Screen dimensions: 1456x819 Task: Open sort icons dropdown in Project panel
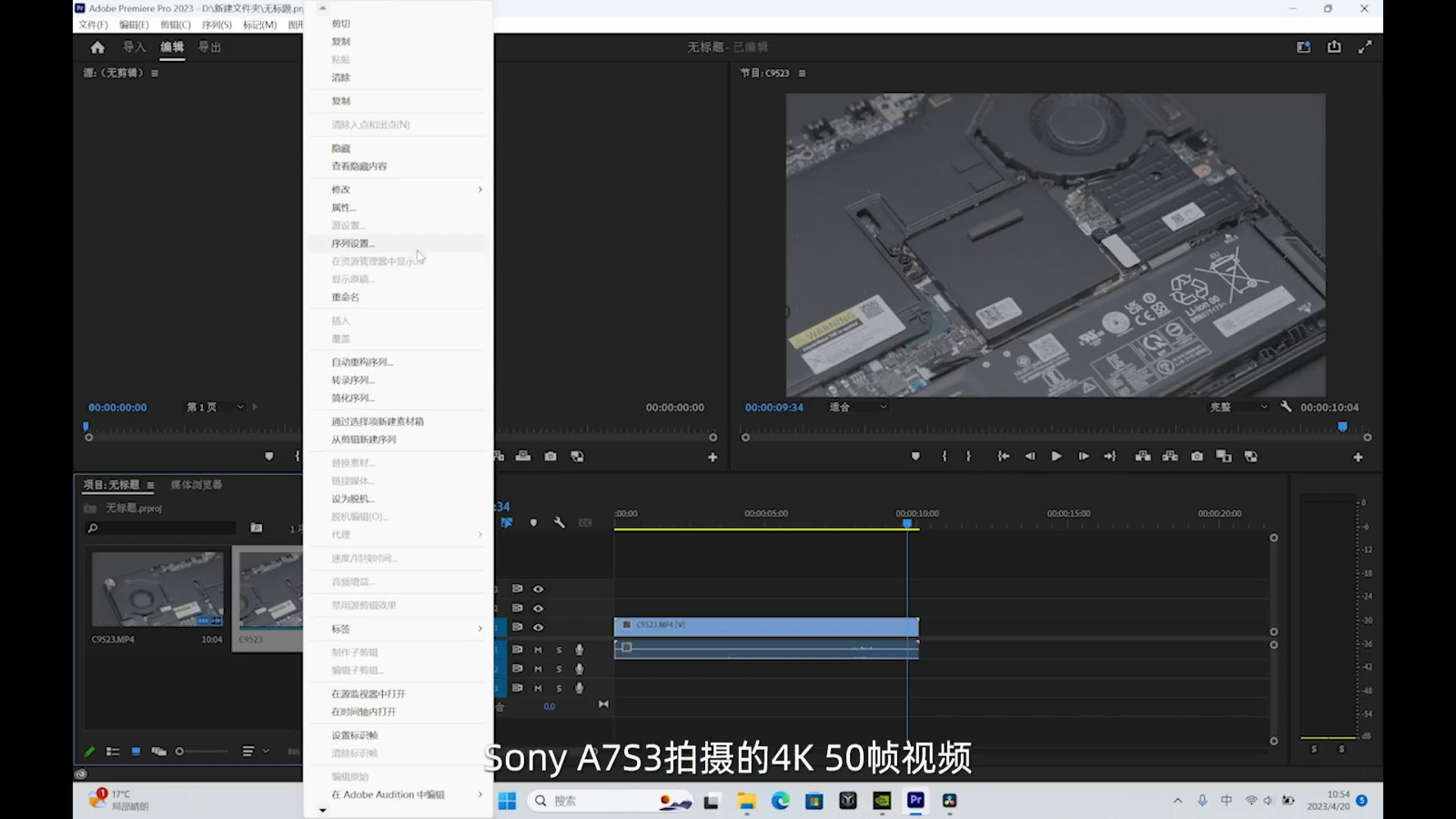coord(255,751)
